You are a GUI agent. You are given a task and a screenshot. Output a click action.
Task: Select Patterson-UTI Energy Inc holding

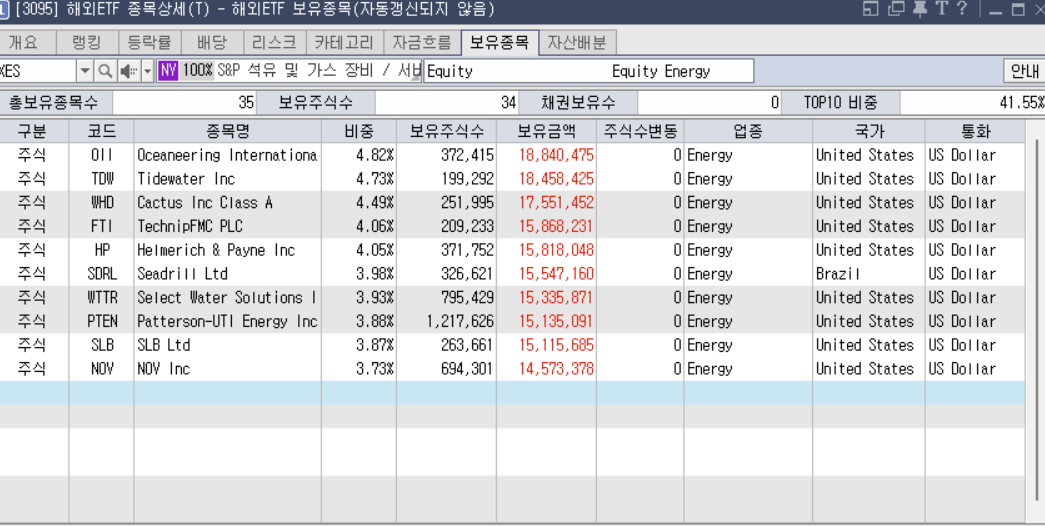point(227,322)
